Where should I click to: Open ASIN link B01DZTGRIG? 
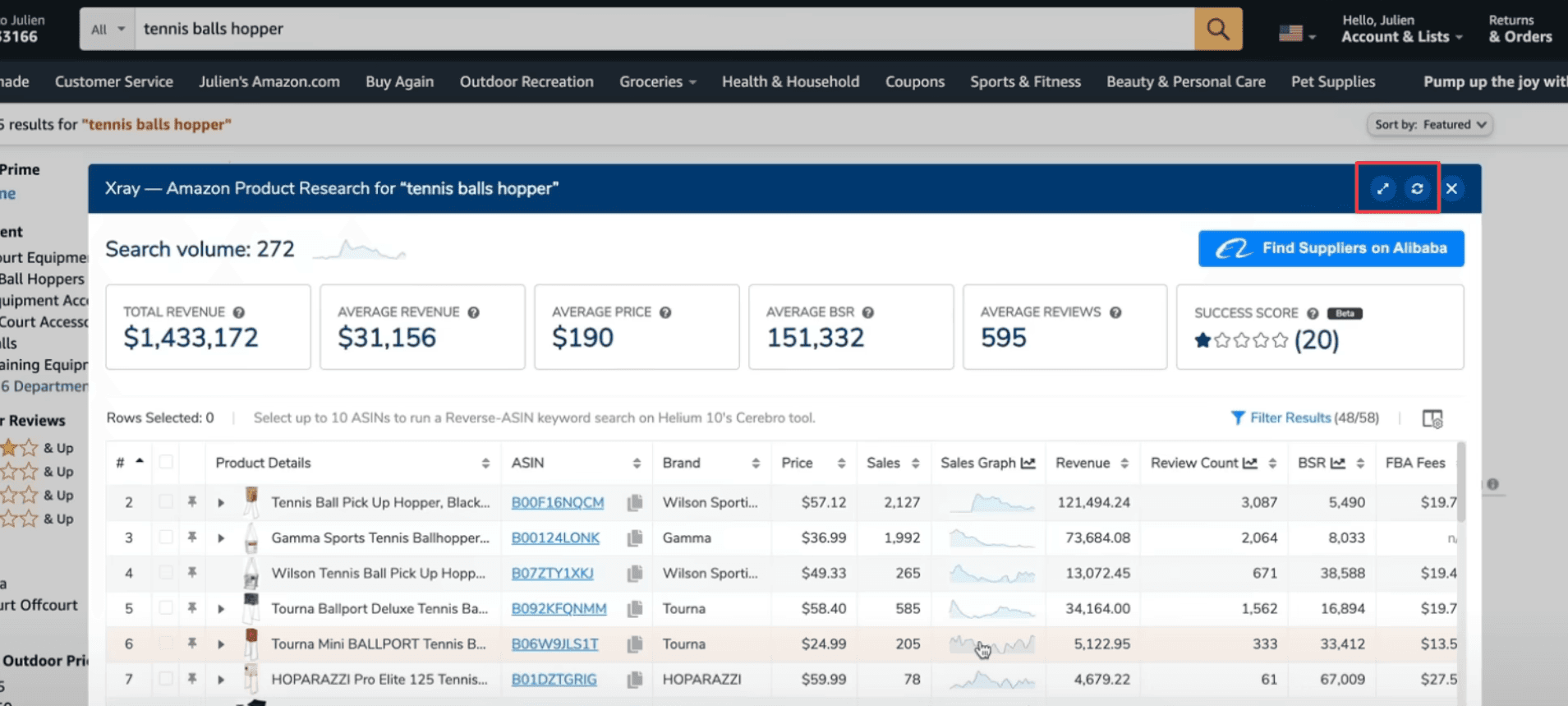[554, 679]
